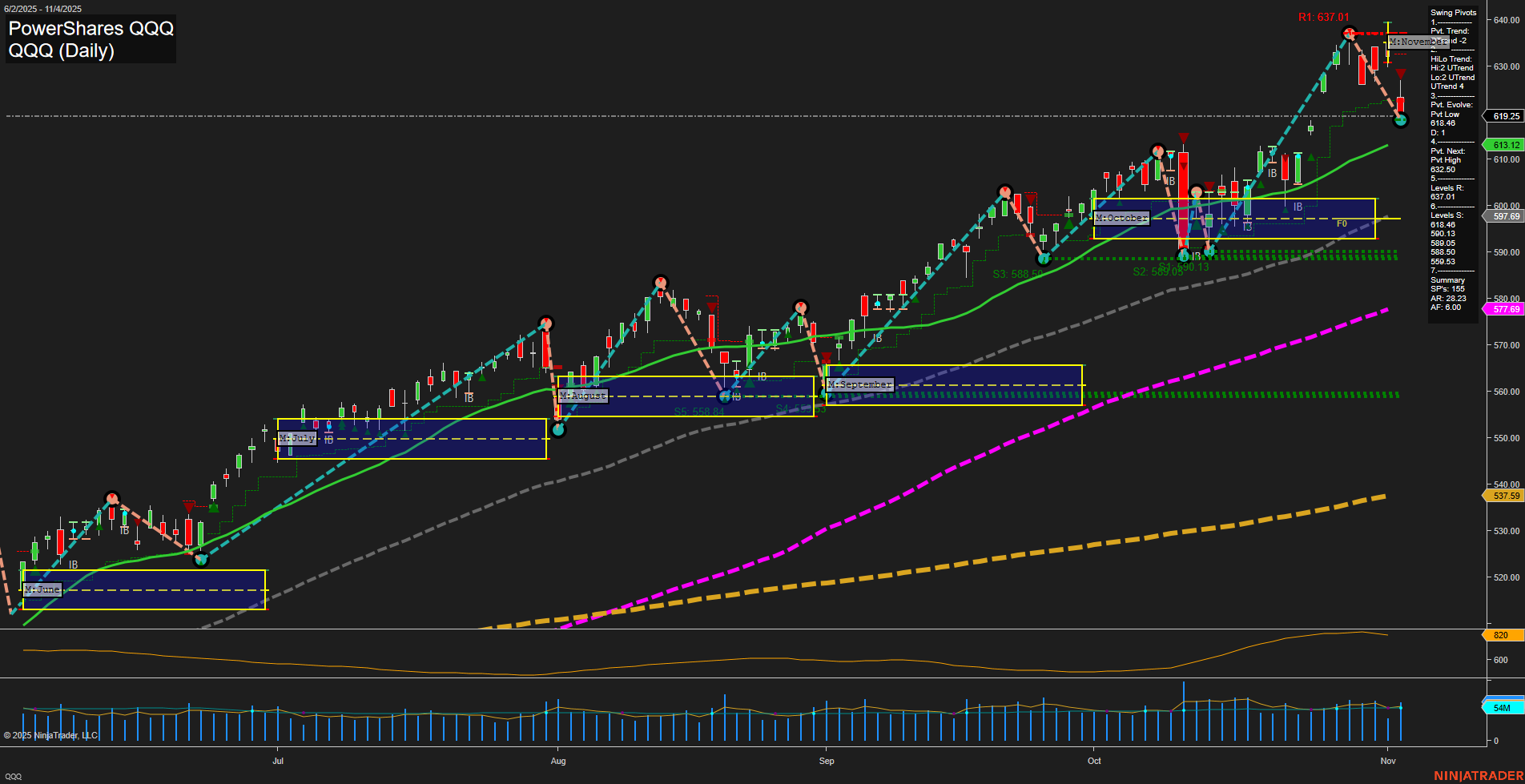Select the magenta 577.69 price marker
This screenshot has height=784, width=1525.
(x=1505, y=309)
